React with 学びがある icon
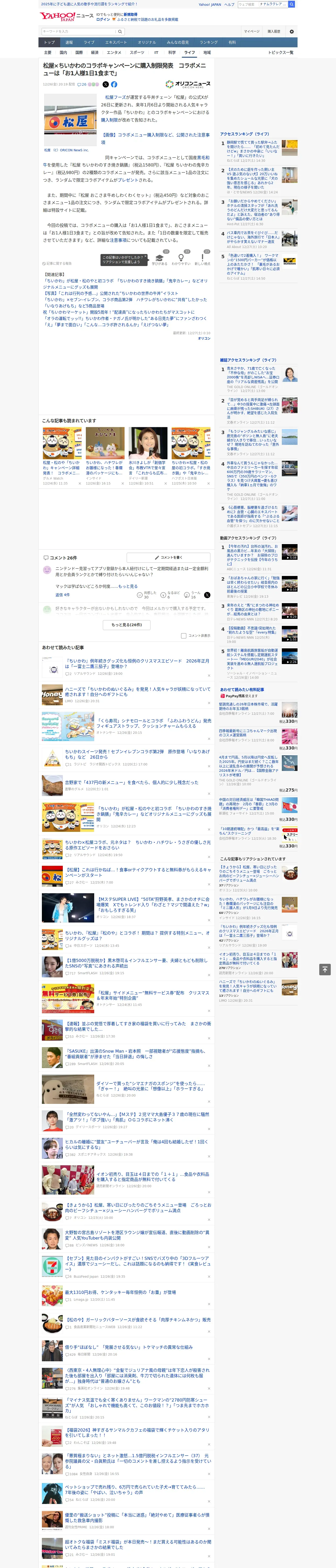The height and width of the screenshot is (1568, 336). pyautogui.click(x=160, y=258)
